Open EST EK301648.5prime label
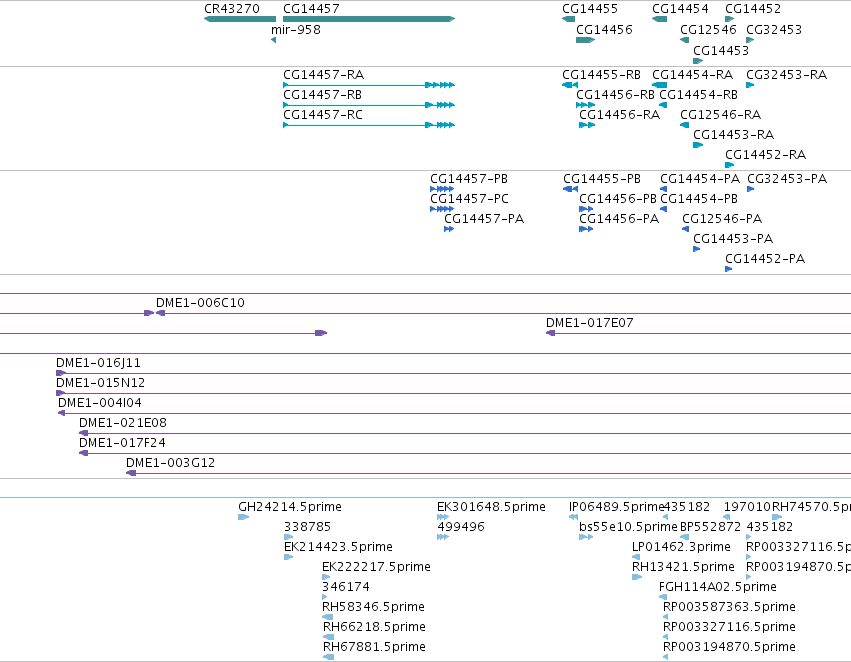The height and width of the screenshot is (662, 851). click(x=492, y=507)
